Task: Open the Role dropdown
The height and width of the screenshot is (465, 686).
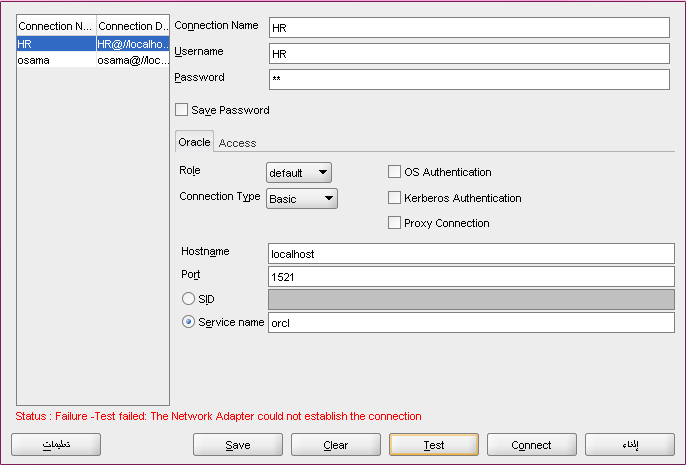Action: (x=298, y=173)
